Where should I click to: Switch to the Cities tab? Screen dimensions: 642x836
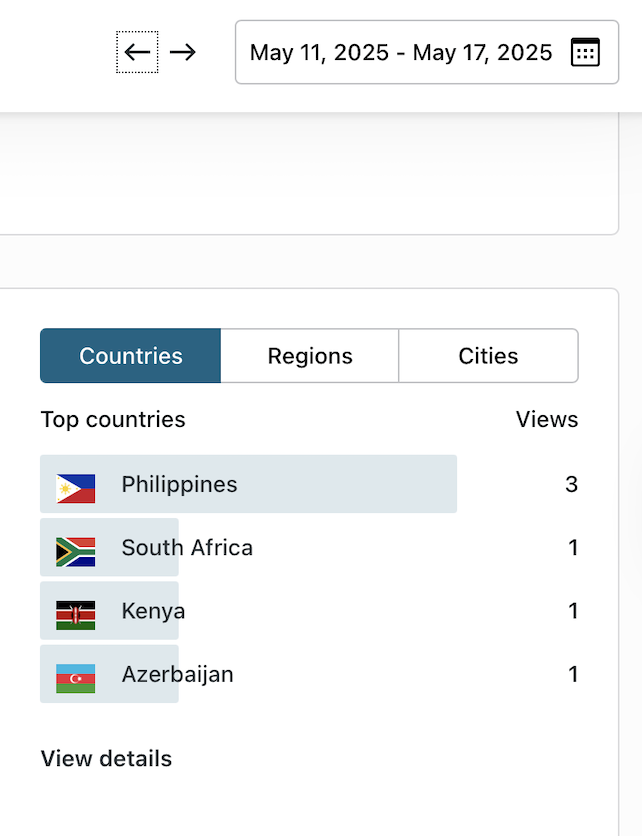pyautogui.click(x=488, y=356)
